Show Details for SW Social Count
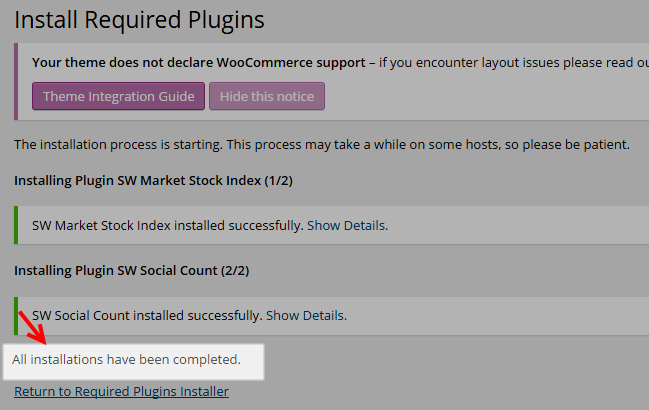Viewport: 649px width, 410px height. [306, 316]
